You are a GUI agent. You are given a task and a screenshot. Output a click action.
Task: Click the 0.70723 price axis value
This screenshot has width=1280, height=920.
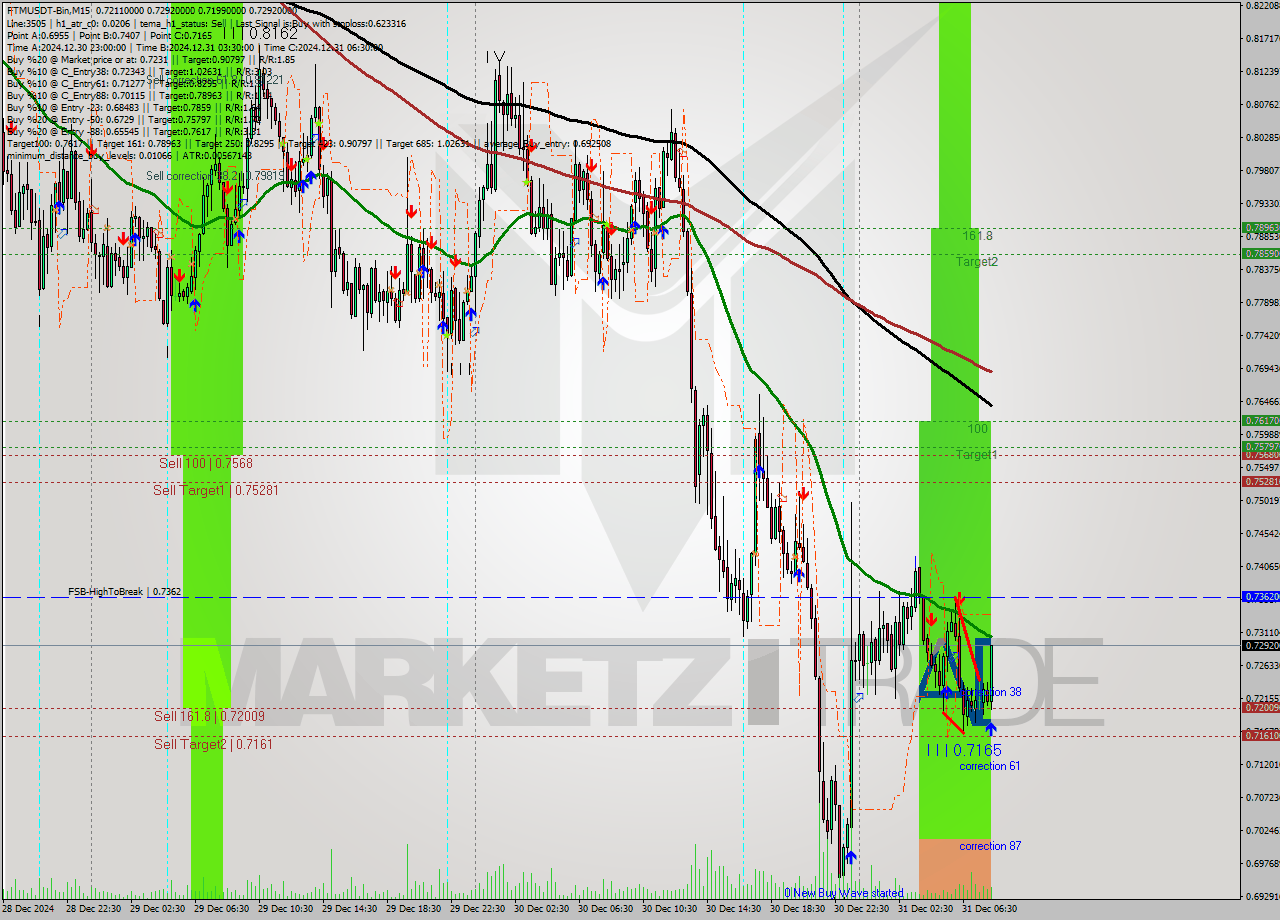click(x=1262, y=797)
